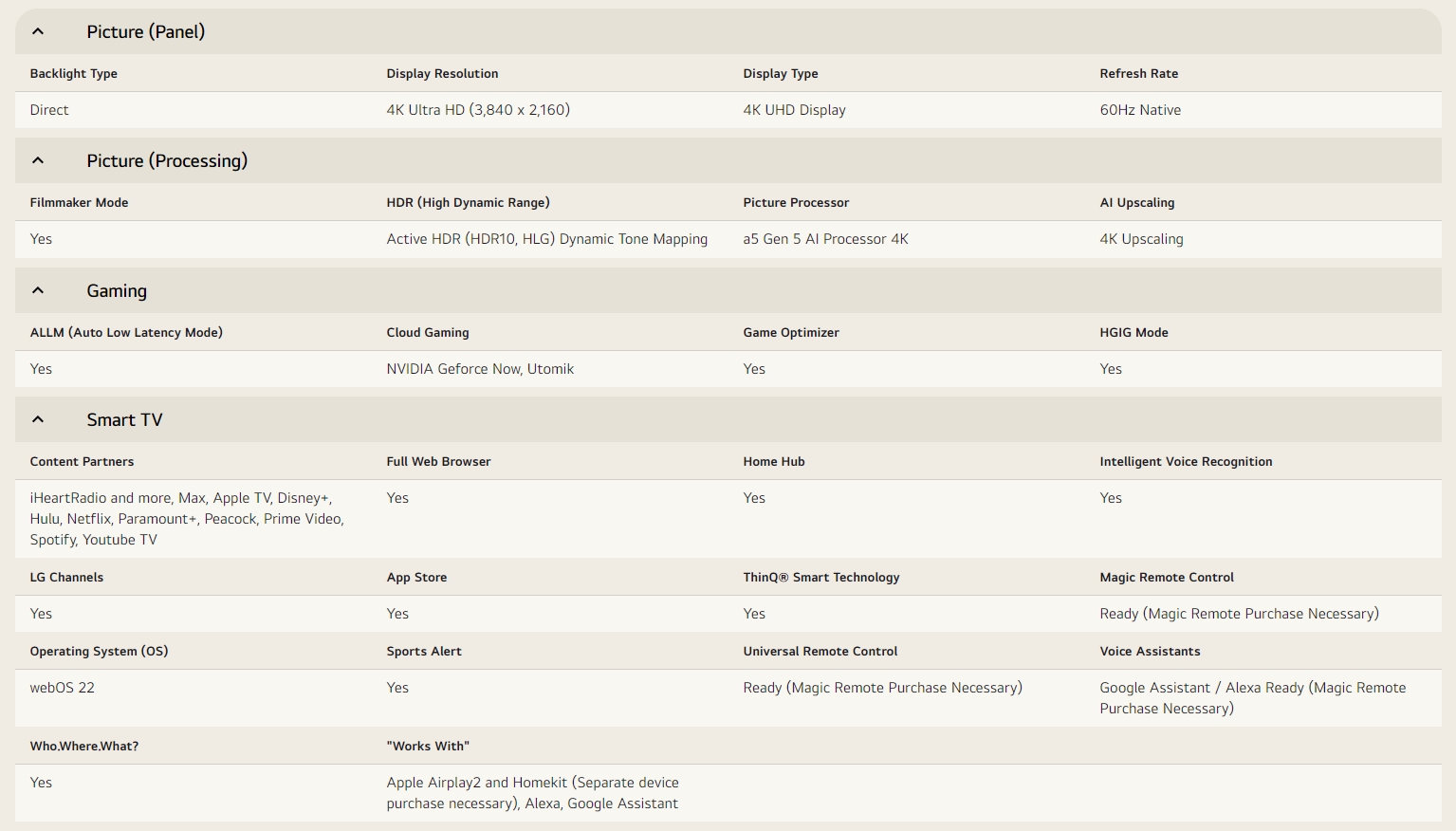Click the a5 Gen 5 AI Processor 4K text
Viewport: 1456px width, 831px height.
coord(825,239)
